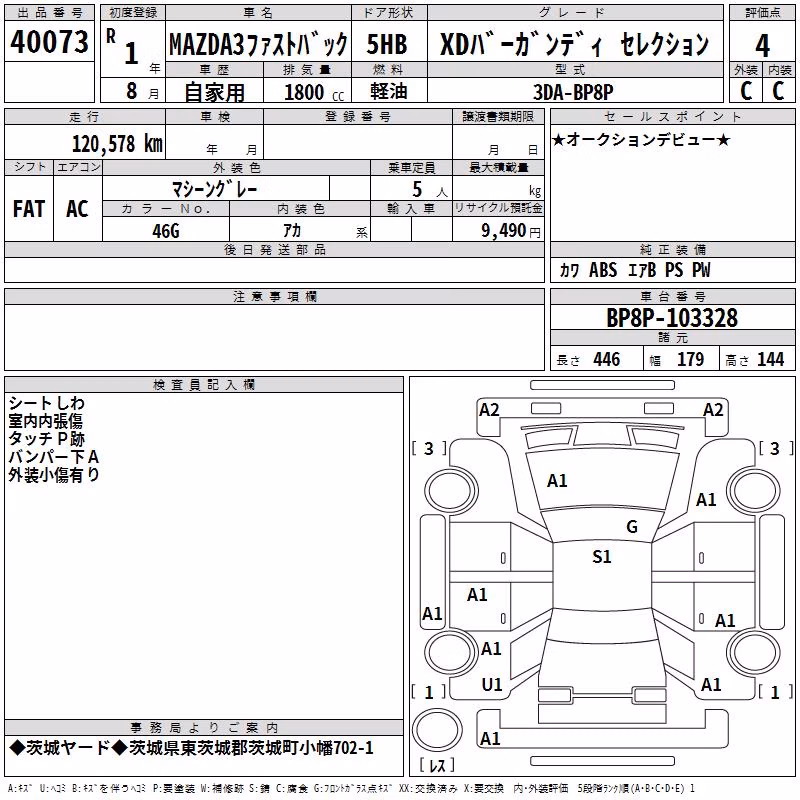Click the height value 144
Image resolution: width=800 pixels, height=800 pixels.
click(x=770, y=359)
